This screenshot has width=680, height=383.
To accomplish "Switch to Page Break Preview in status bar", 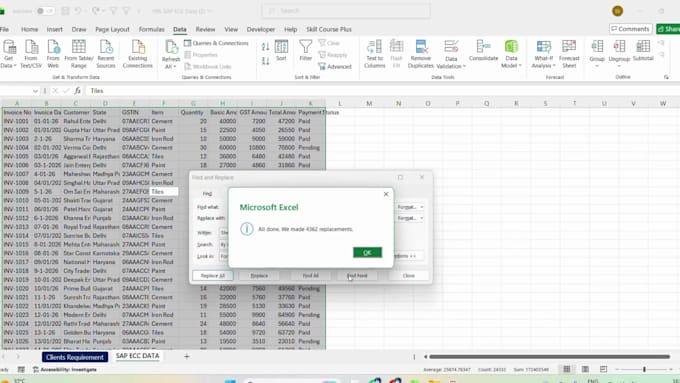I will pyautogui.click(x=603, y=369).
